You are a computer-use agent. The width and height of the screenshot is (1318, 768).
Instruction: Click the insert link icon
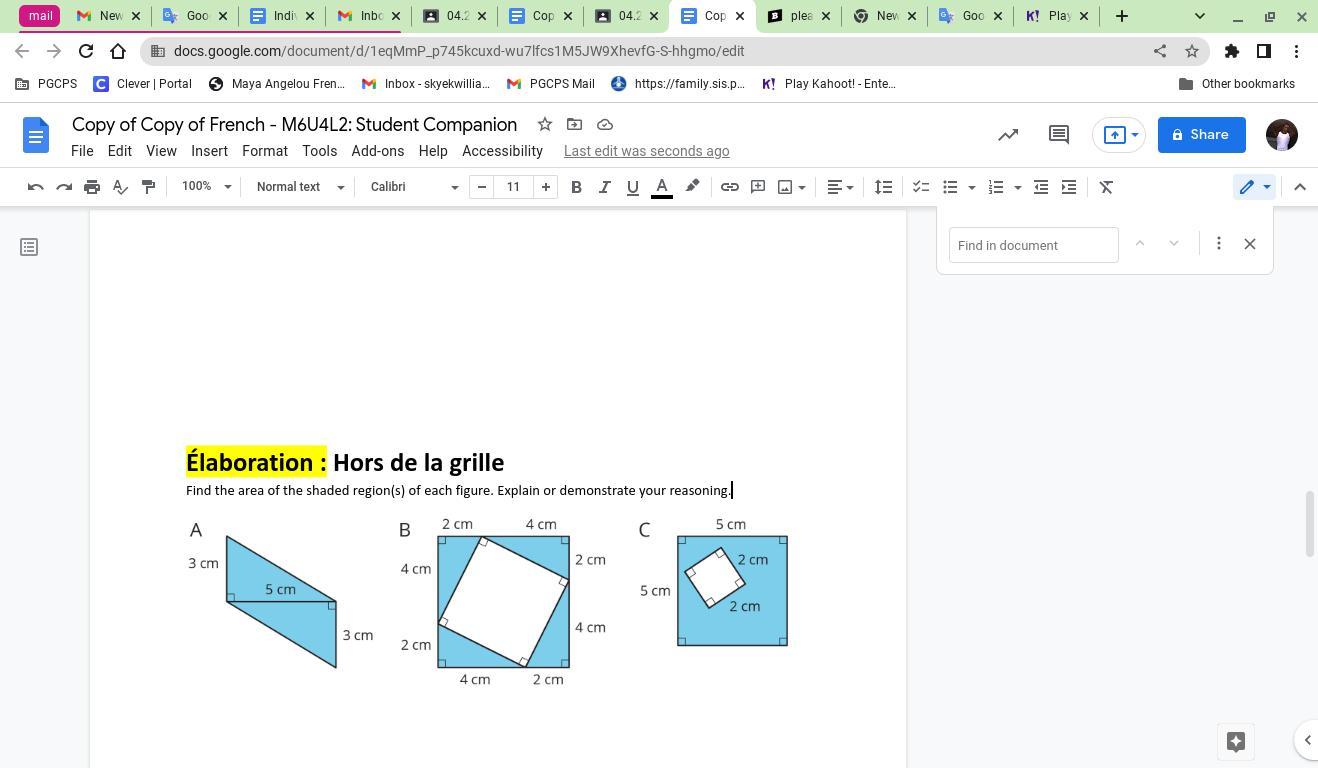point(730,187)
